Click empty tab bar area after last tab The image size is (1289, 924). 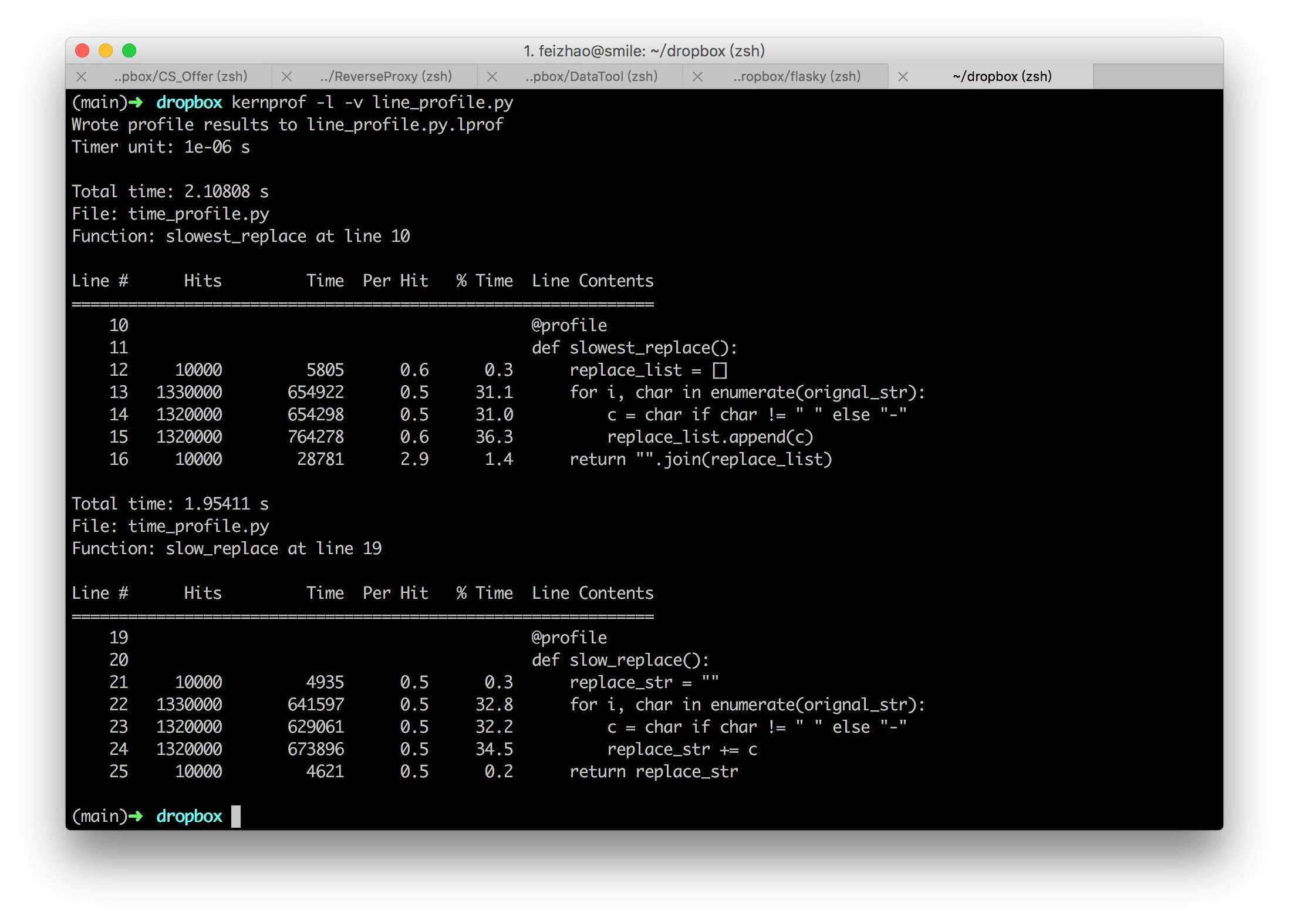1156,77
